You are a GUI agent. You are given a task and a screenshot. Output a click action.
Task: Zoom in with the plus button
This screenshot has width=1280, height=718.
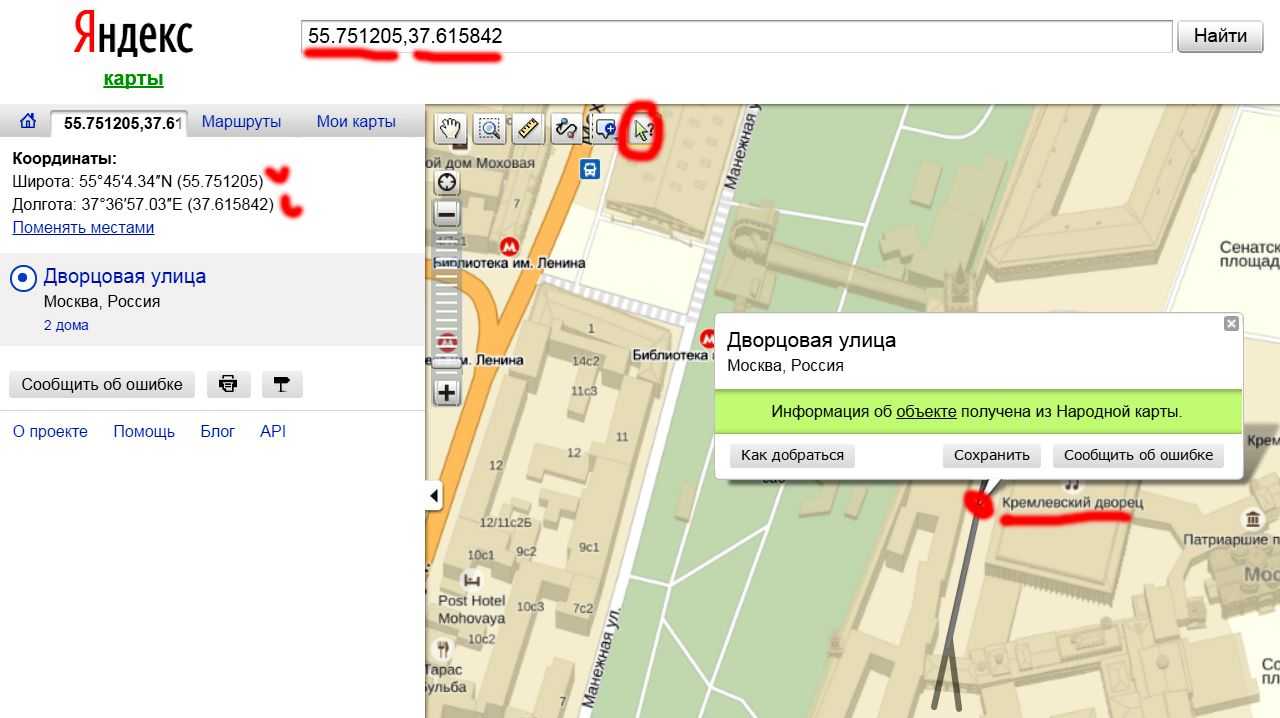coord(446,392)
